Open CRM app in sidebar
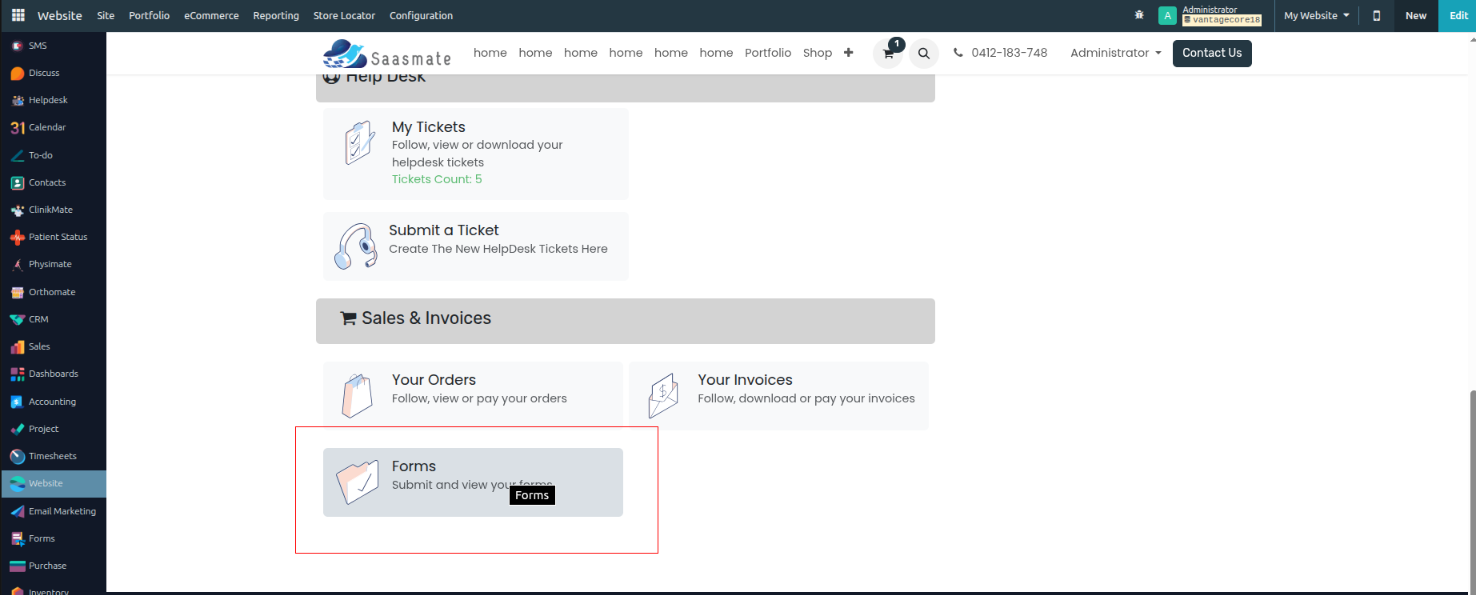 click(38, 319)
